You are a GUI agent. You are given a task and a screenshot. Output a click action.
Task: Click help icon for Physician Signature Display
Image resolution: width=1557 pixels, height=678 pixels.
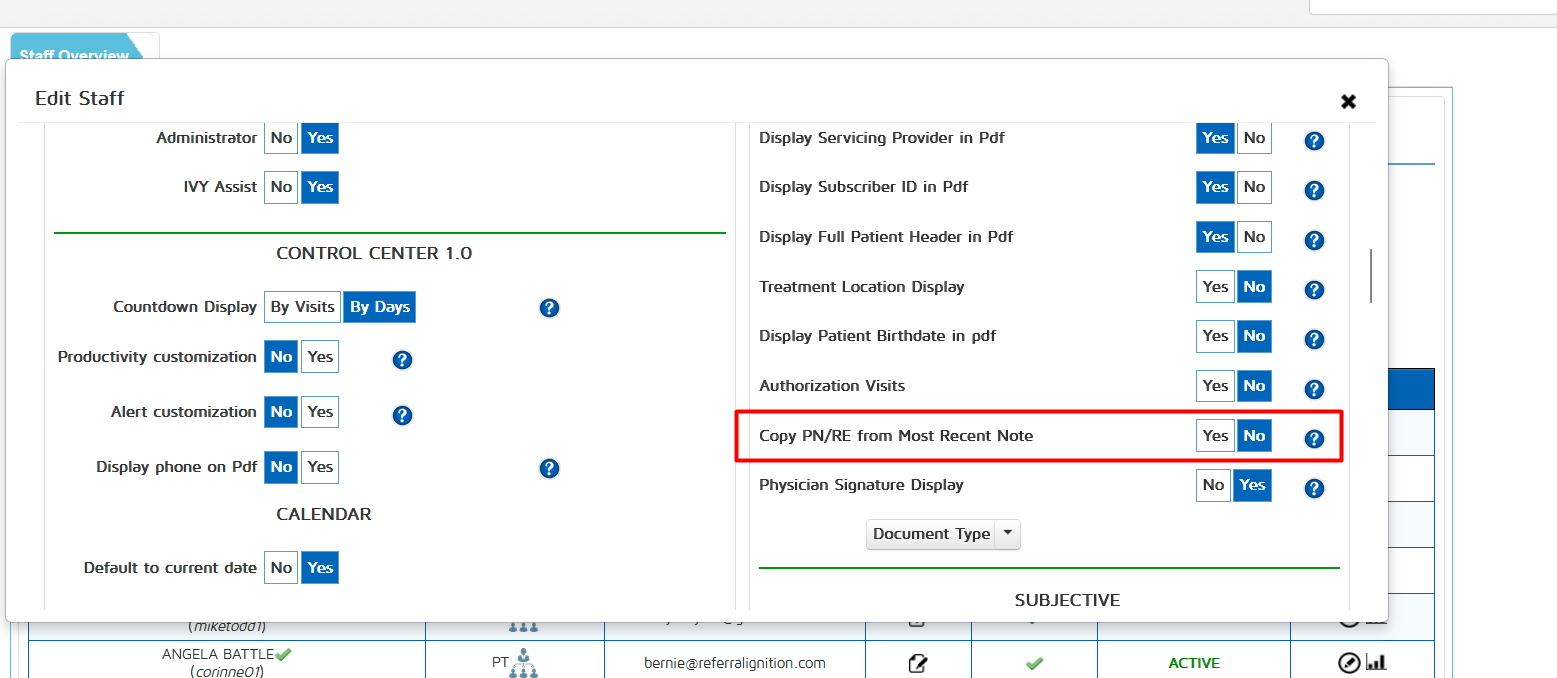click(x=1314, y=488)
